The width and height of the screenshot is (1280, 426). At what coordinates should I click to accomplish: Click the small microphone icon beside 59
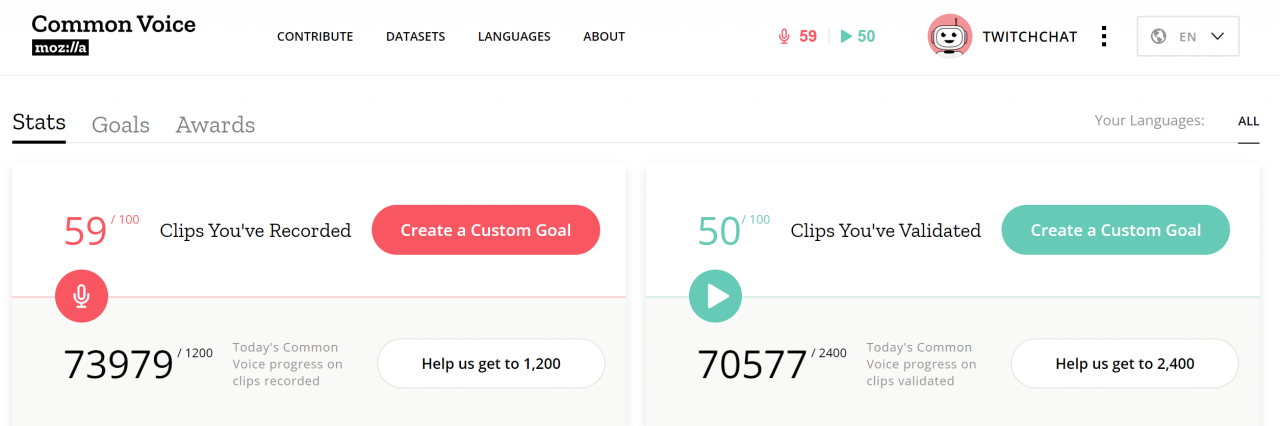pos(784,36)
